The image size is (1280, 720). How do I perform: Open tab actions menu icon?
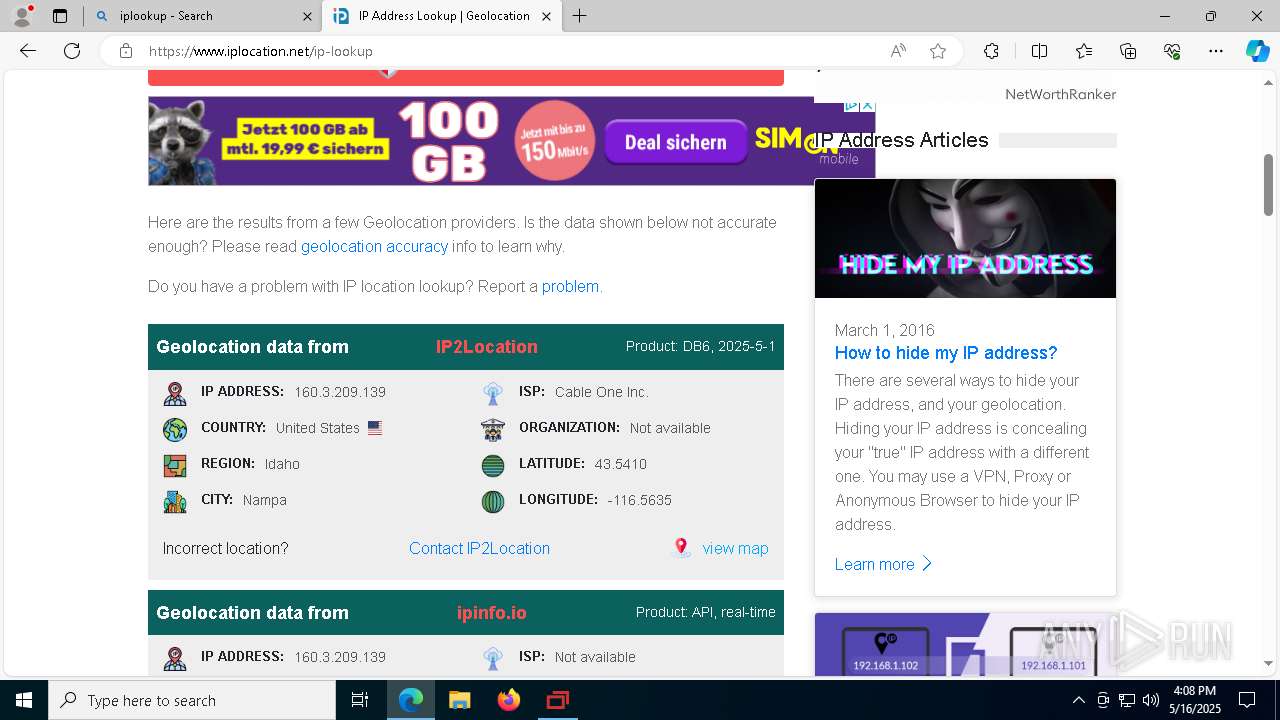point(60,16)
